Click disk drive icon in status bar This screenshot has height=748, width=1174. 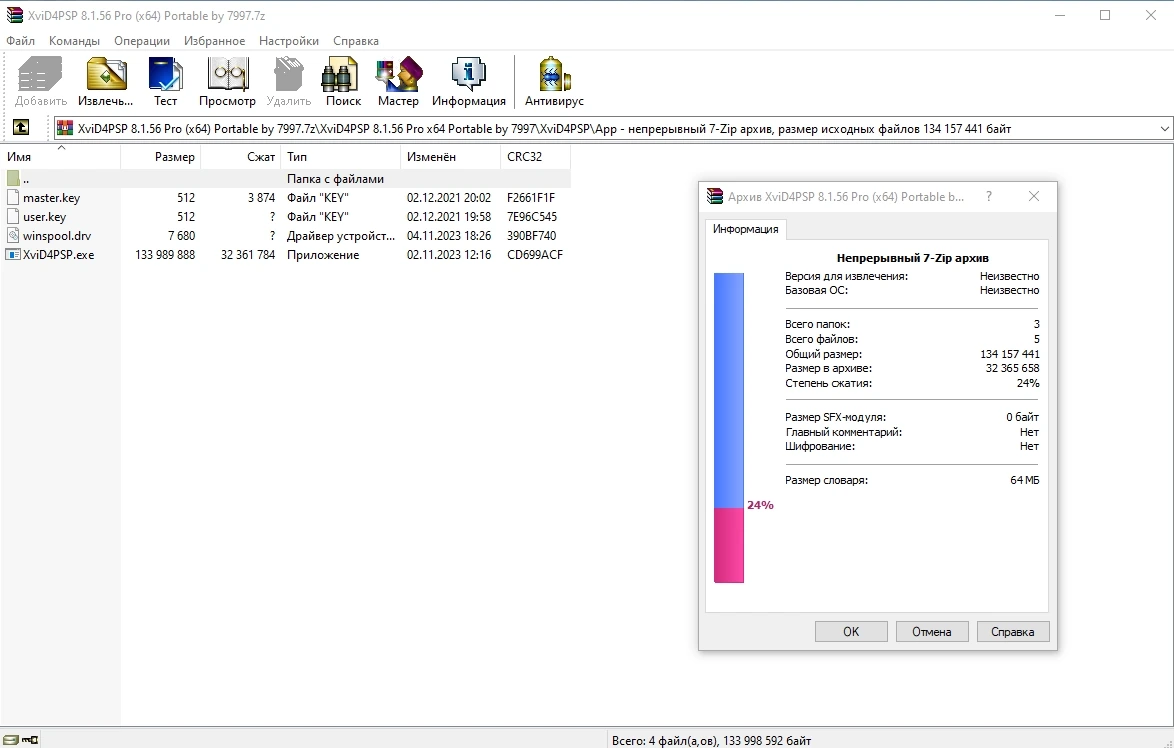(10, 740)
